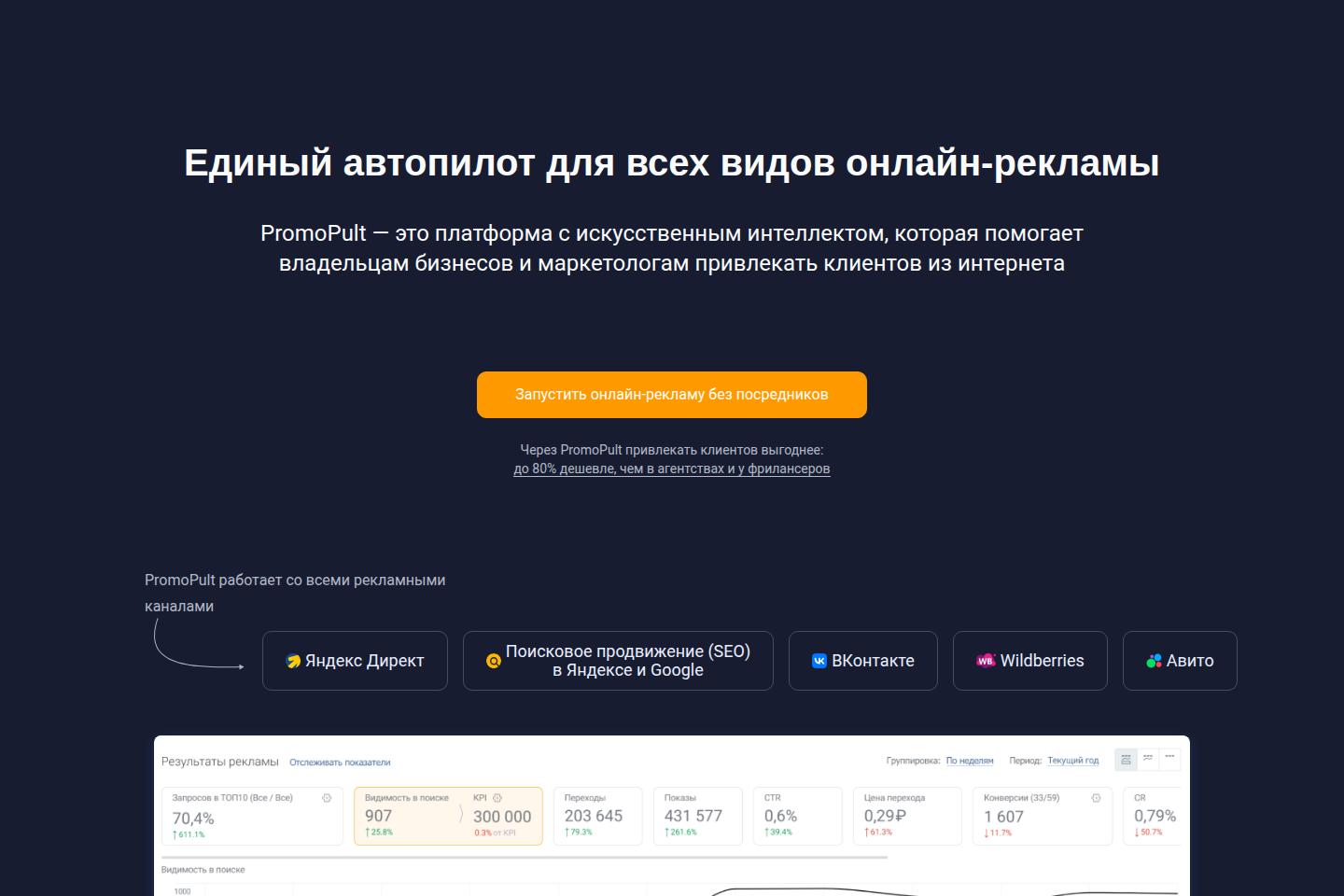Click Отслеживать показатели link
This screenshot has height=896, width=1344.
click(340, 763)
